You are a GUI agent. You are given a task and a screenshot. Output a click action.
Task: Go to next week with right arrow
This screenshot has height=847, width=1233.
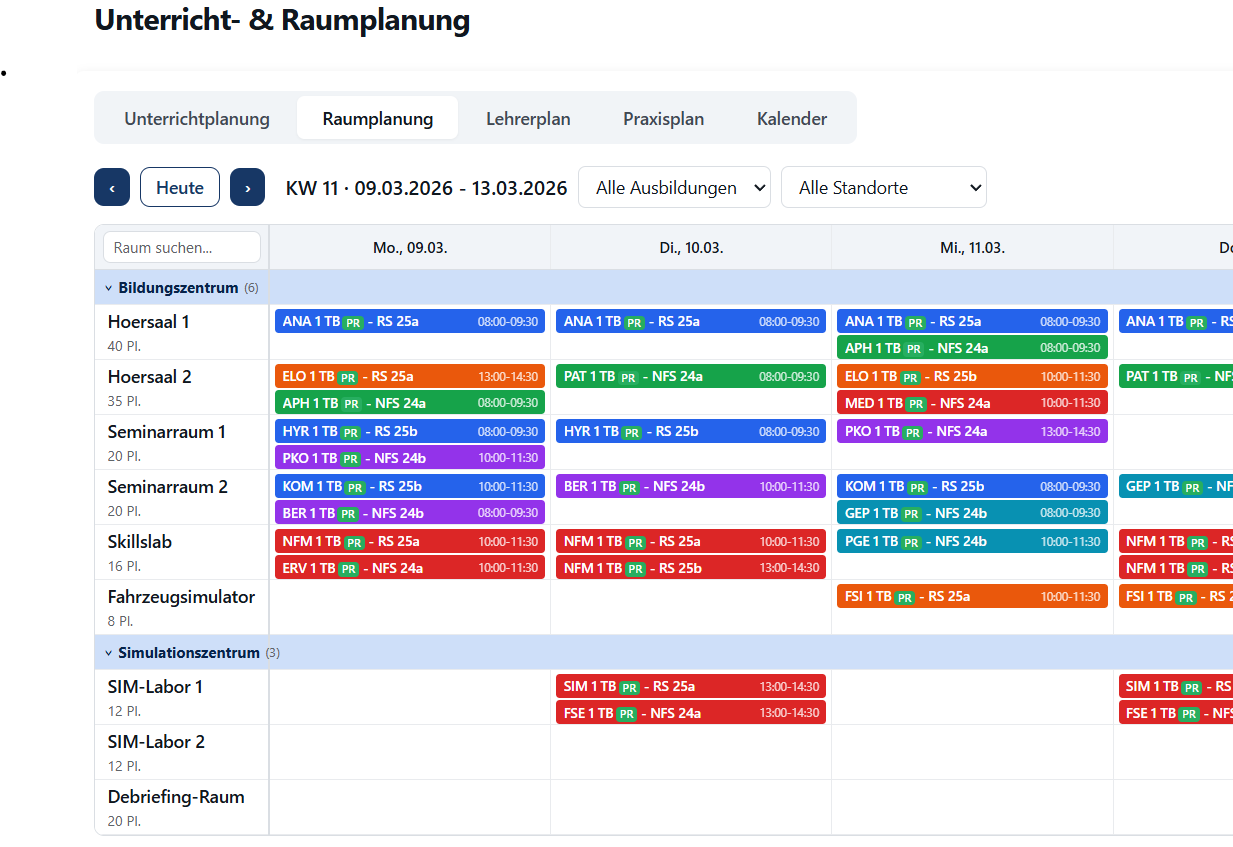click(x=247, y=187)
